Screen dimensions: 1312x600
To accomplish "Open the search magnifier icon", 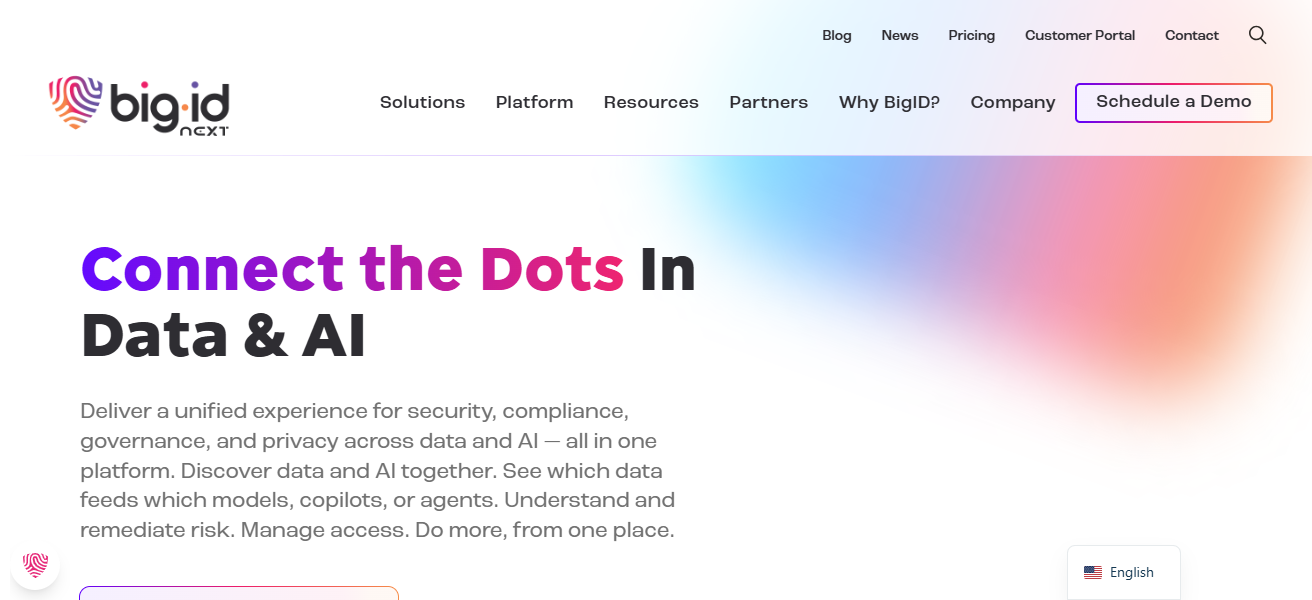I will pos(1257,35).
